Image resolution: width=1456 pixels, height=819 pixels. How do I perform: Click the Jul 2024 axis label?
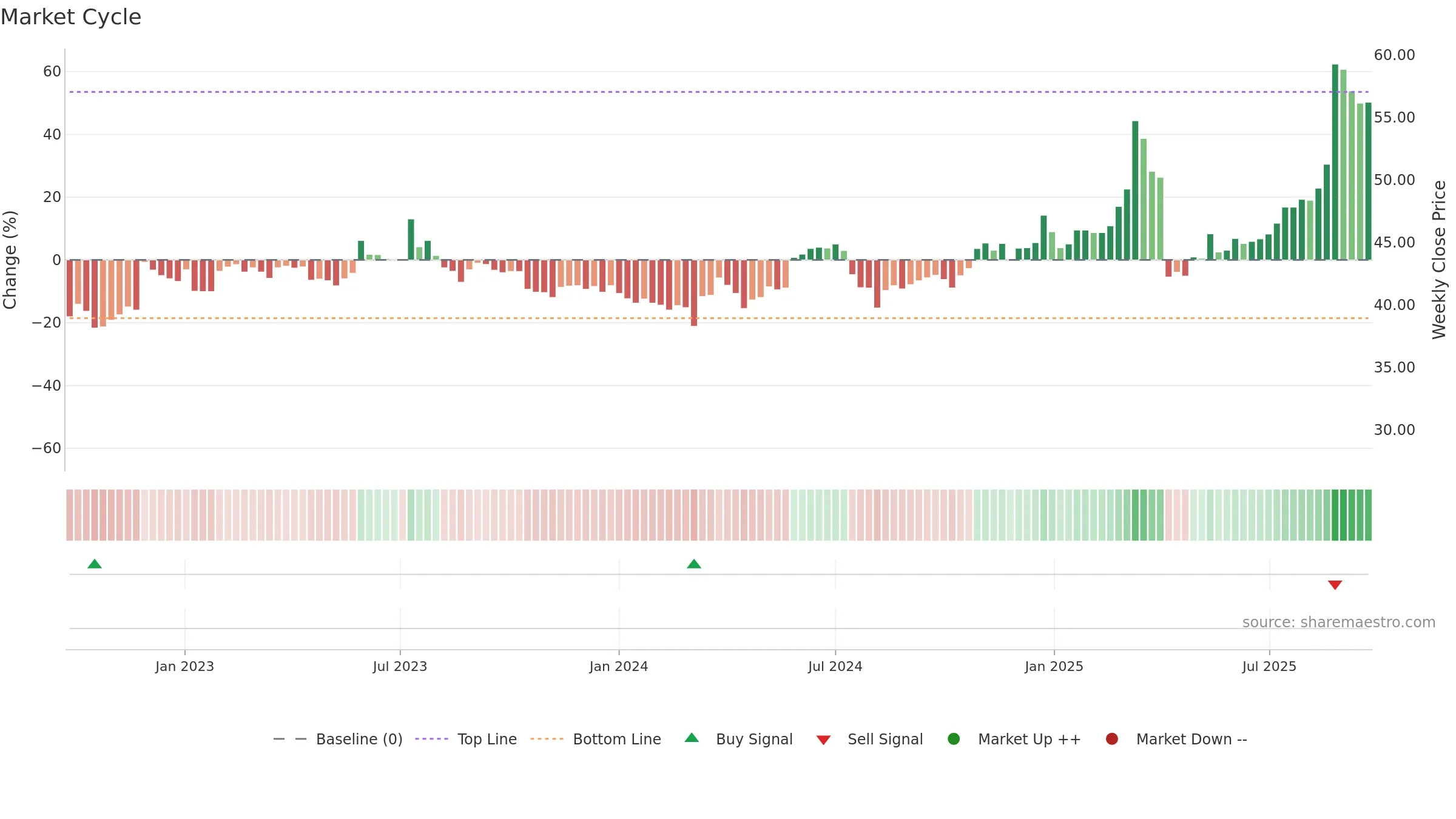click(835, 667)
